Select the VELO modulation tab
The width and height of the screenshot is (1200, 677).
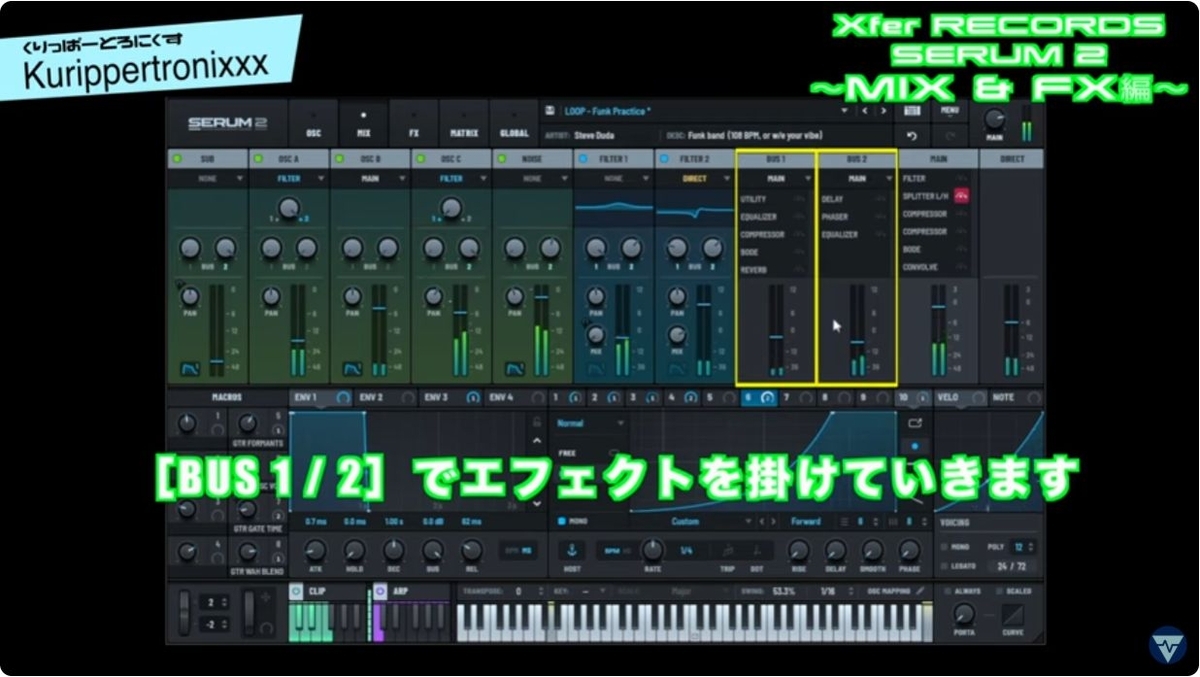[x=961, y=398]
